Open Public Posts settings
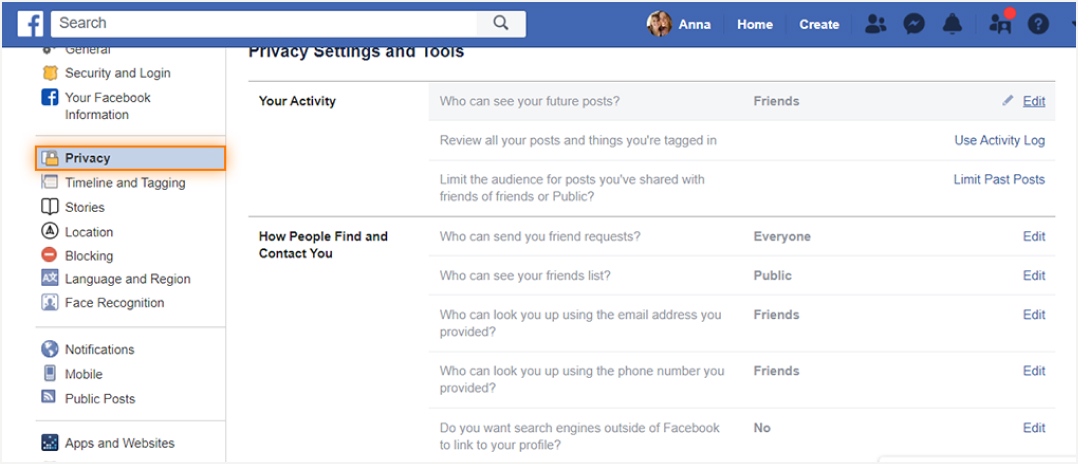The width and height of the screenshot is (1078, 464). coord(100,399)
